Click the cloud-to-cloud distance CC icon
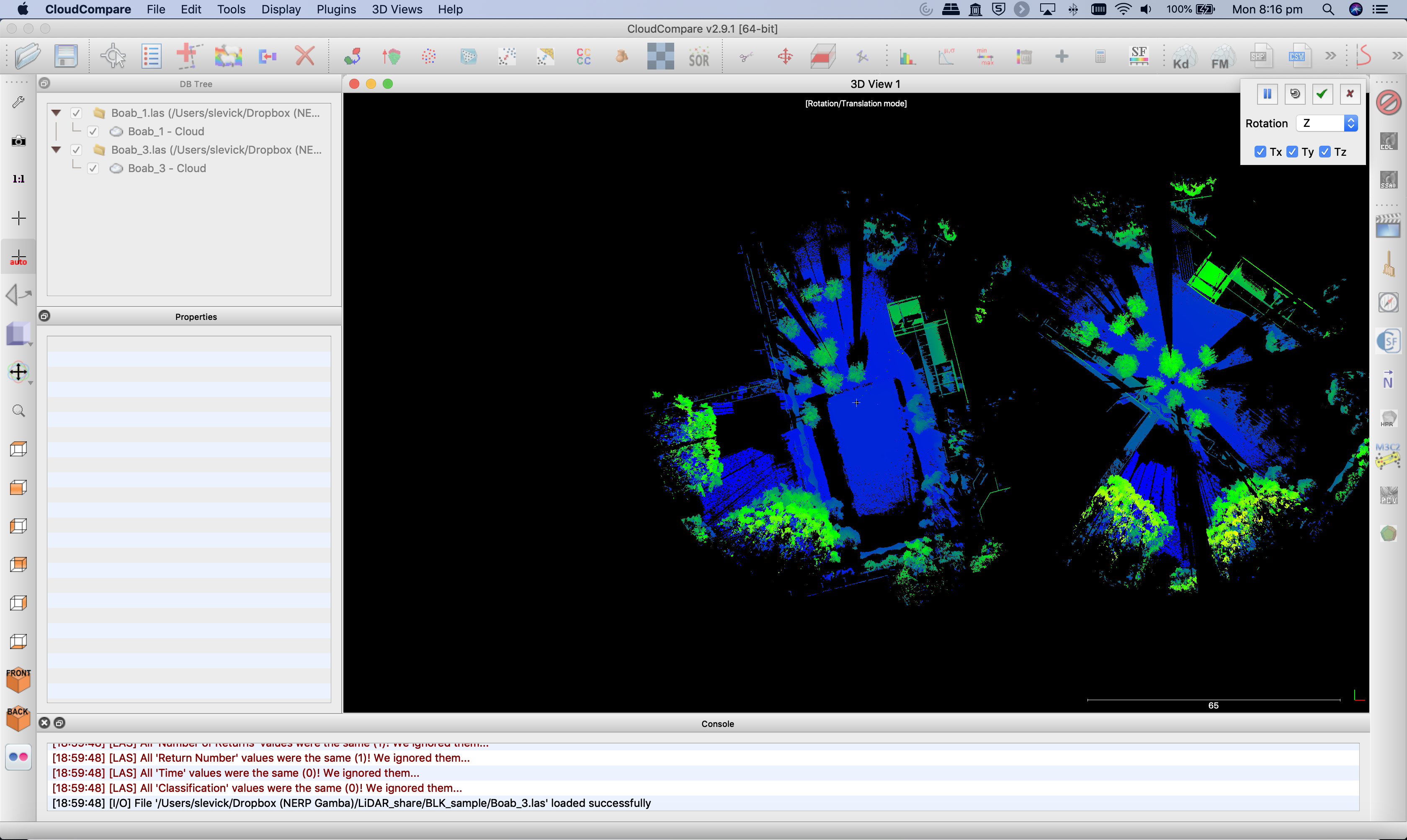Viewport: 1407px width, 840px height. (x=583, y=56)
